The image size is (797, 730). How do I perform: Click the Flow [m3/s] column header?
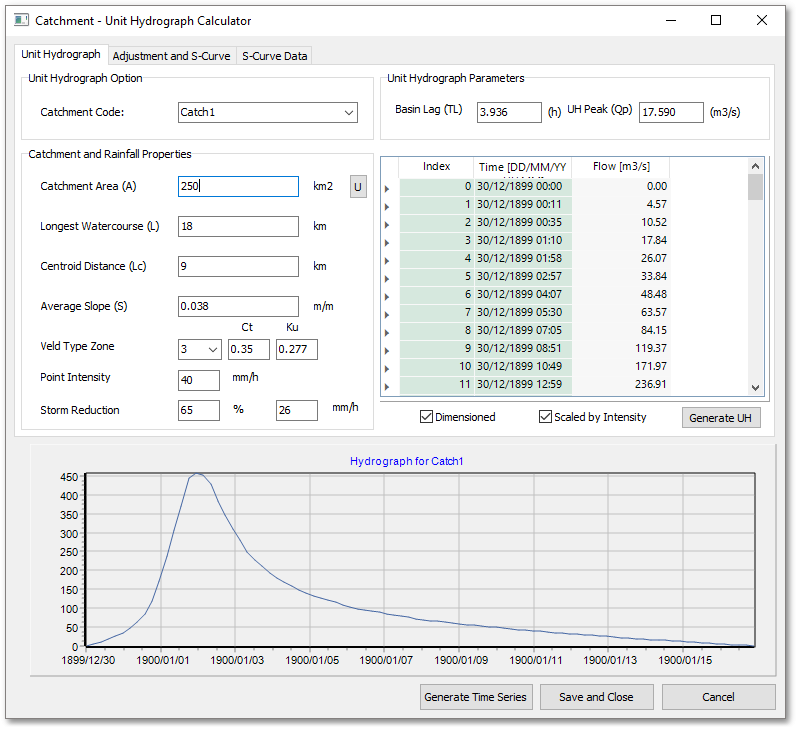pyautogui.click(x=621, y=167)
